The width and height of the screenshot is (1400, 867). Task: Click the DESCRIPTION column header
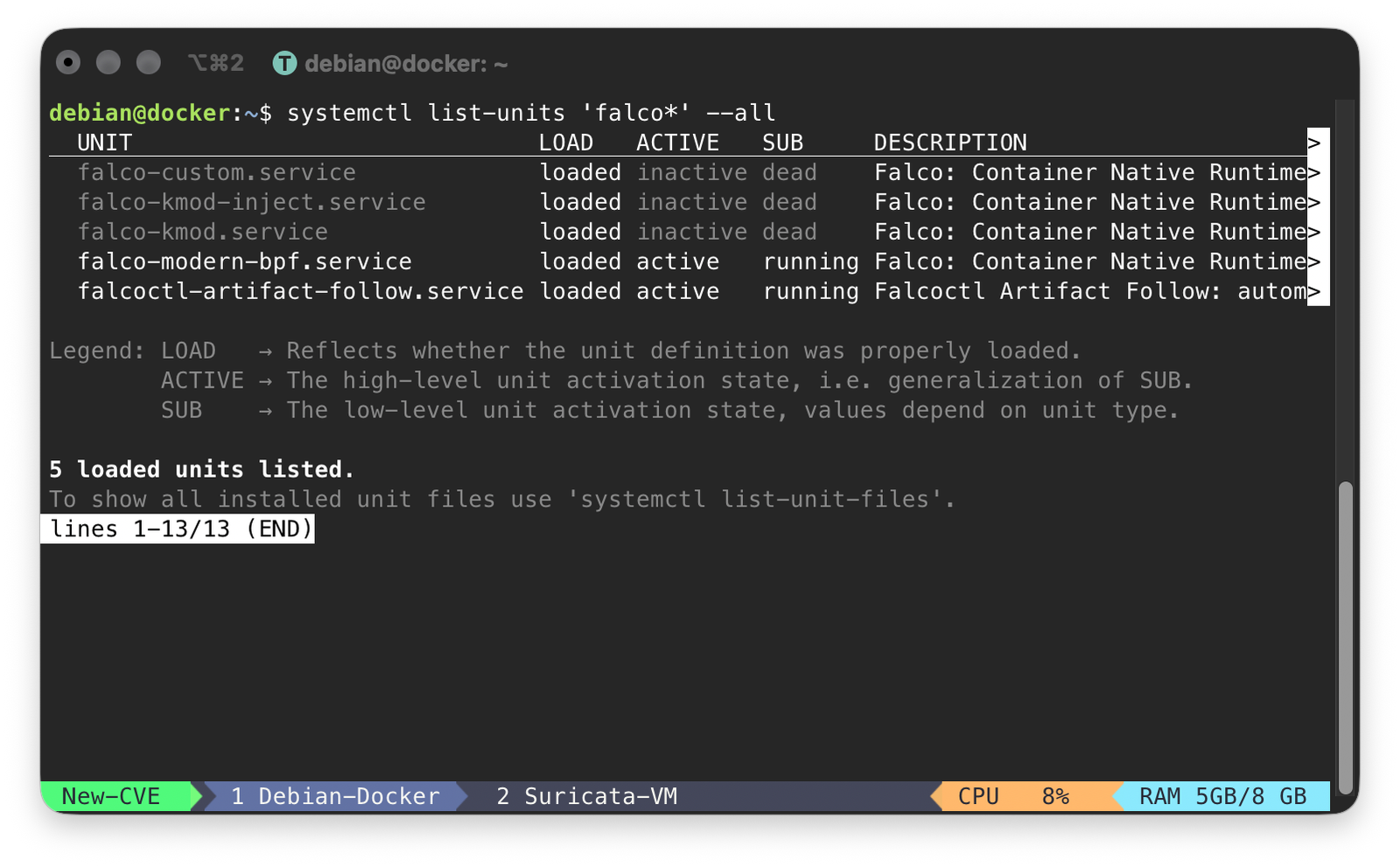tap(950, 143)
